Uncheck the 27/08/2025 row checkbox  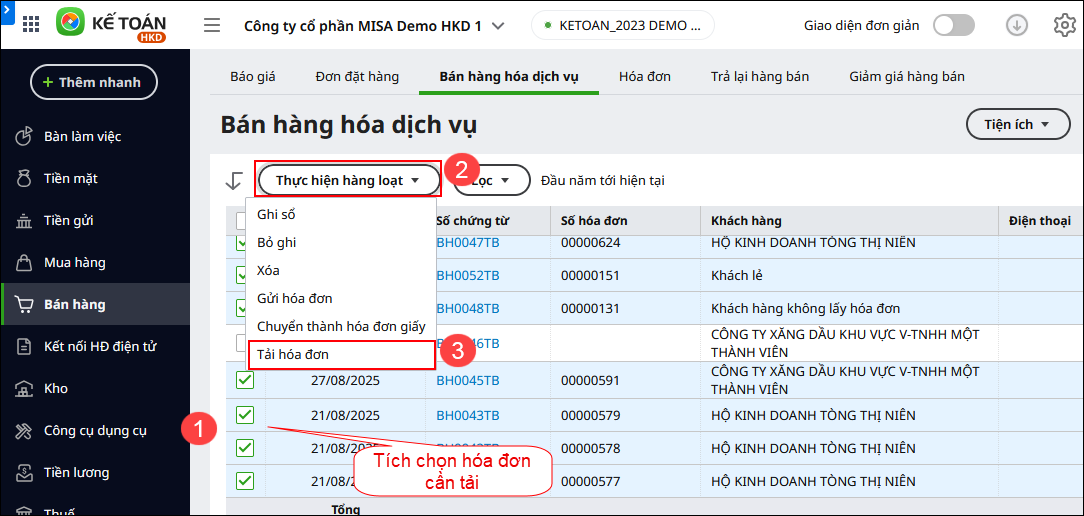click(245, 380)
